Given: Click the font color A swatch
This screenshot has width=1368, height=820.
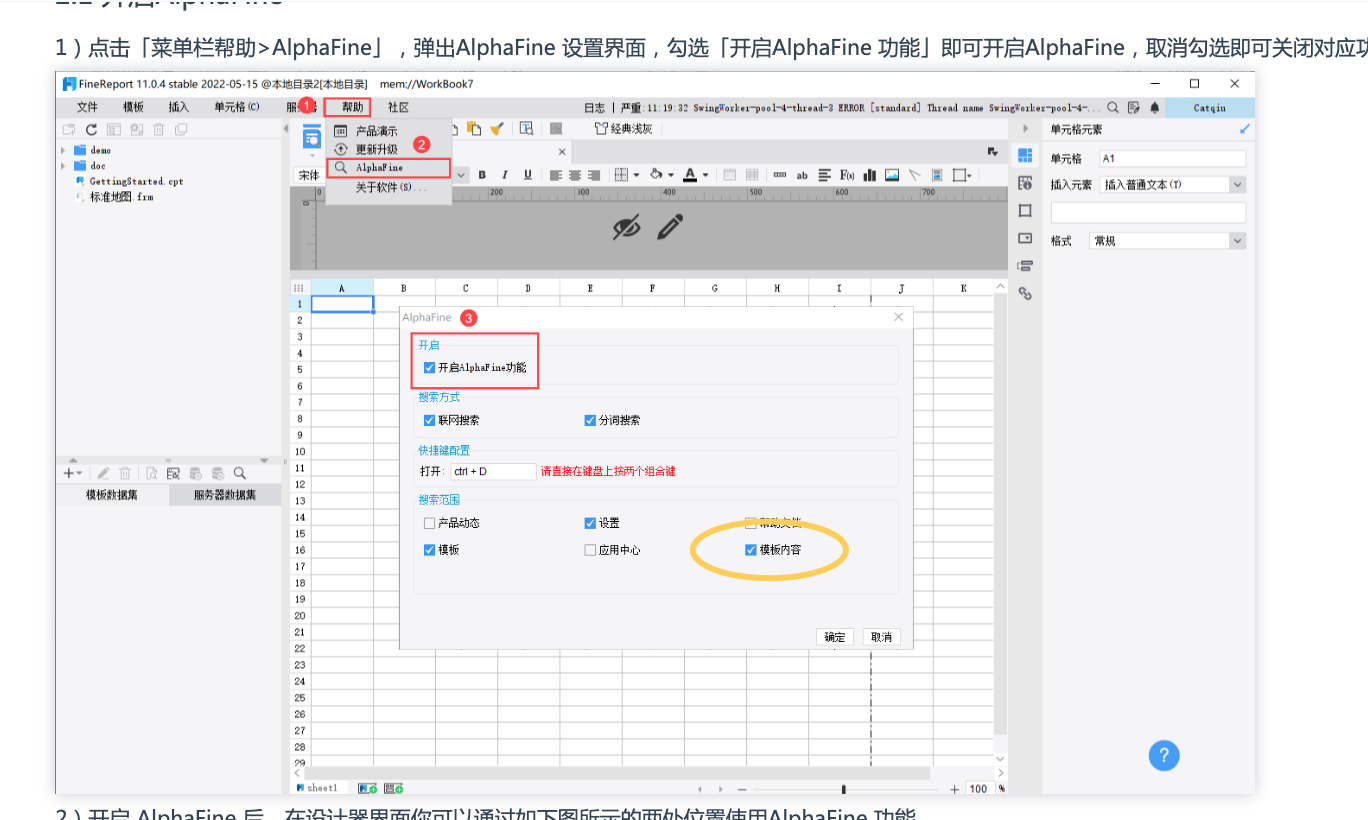Looking at the screenshot, I should click(690, 175).
